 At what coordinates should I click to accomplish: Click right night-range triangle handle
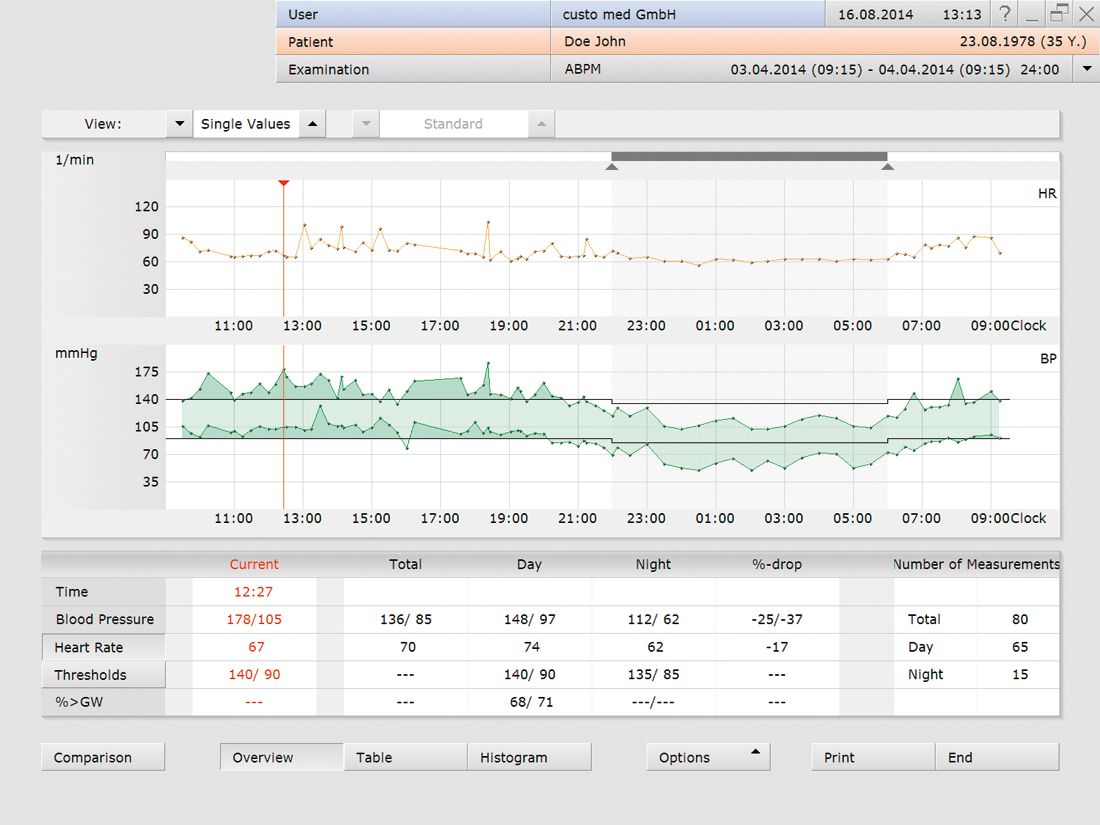tap(887, 167)
